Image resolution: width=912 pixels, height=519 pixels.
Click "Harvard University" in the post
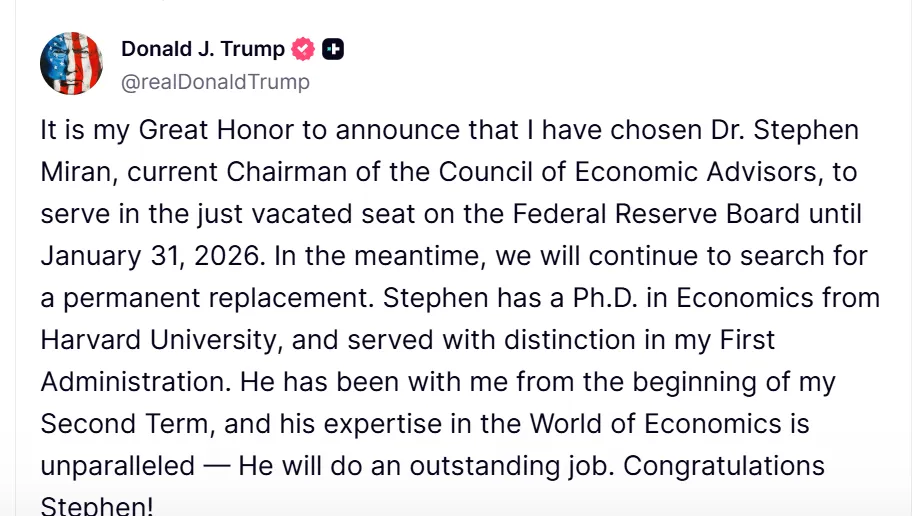pyautogui.click(x=160, y=339)
